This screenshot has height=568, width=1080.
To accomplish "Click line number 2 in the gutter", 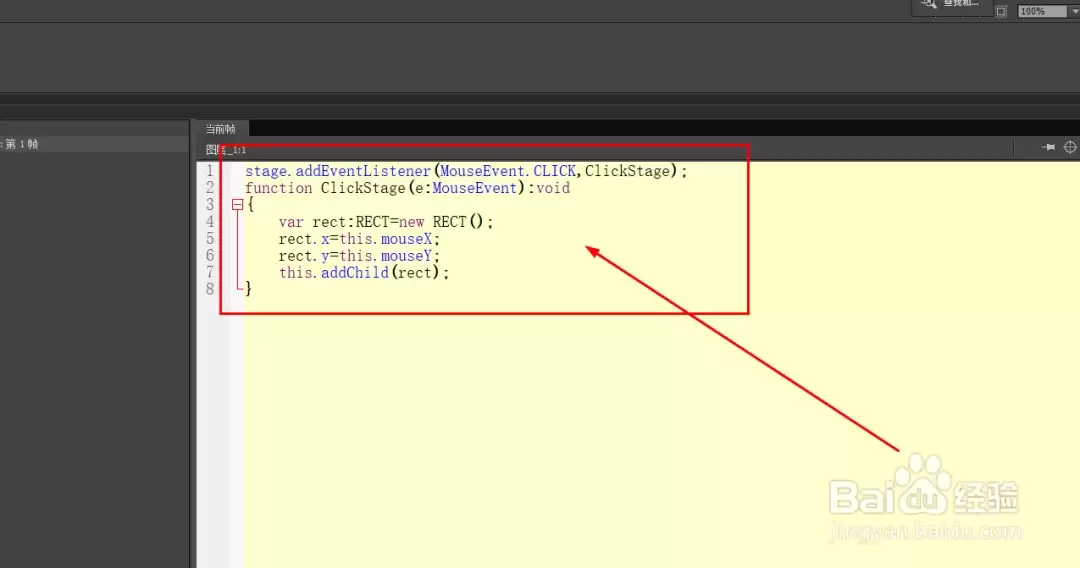I will pyautogui.click(x=210, y=187).
